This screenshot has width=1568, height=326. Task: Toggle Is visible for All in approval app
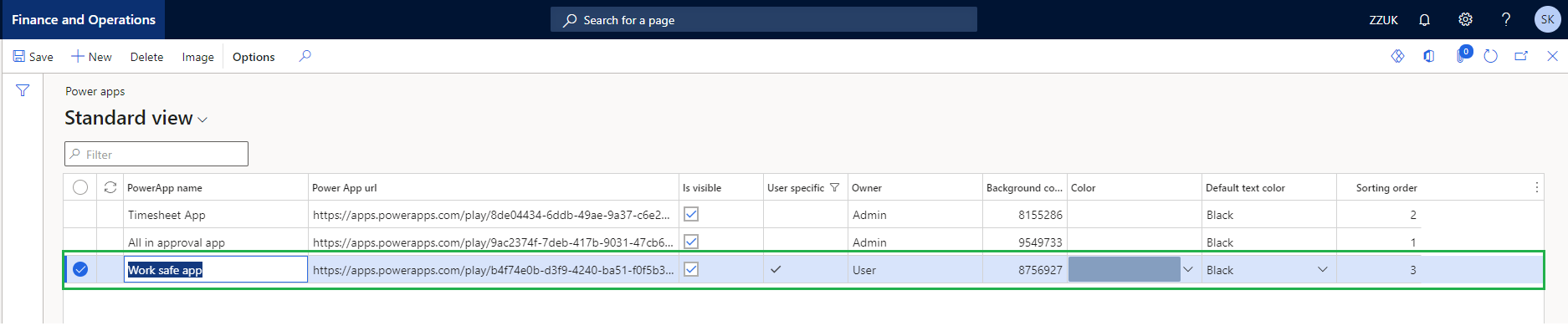(691, 242)
